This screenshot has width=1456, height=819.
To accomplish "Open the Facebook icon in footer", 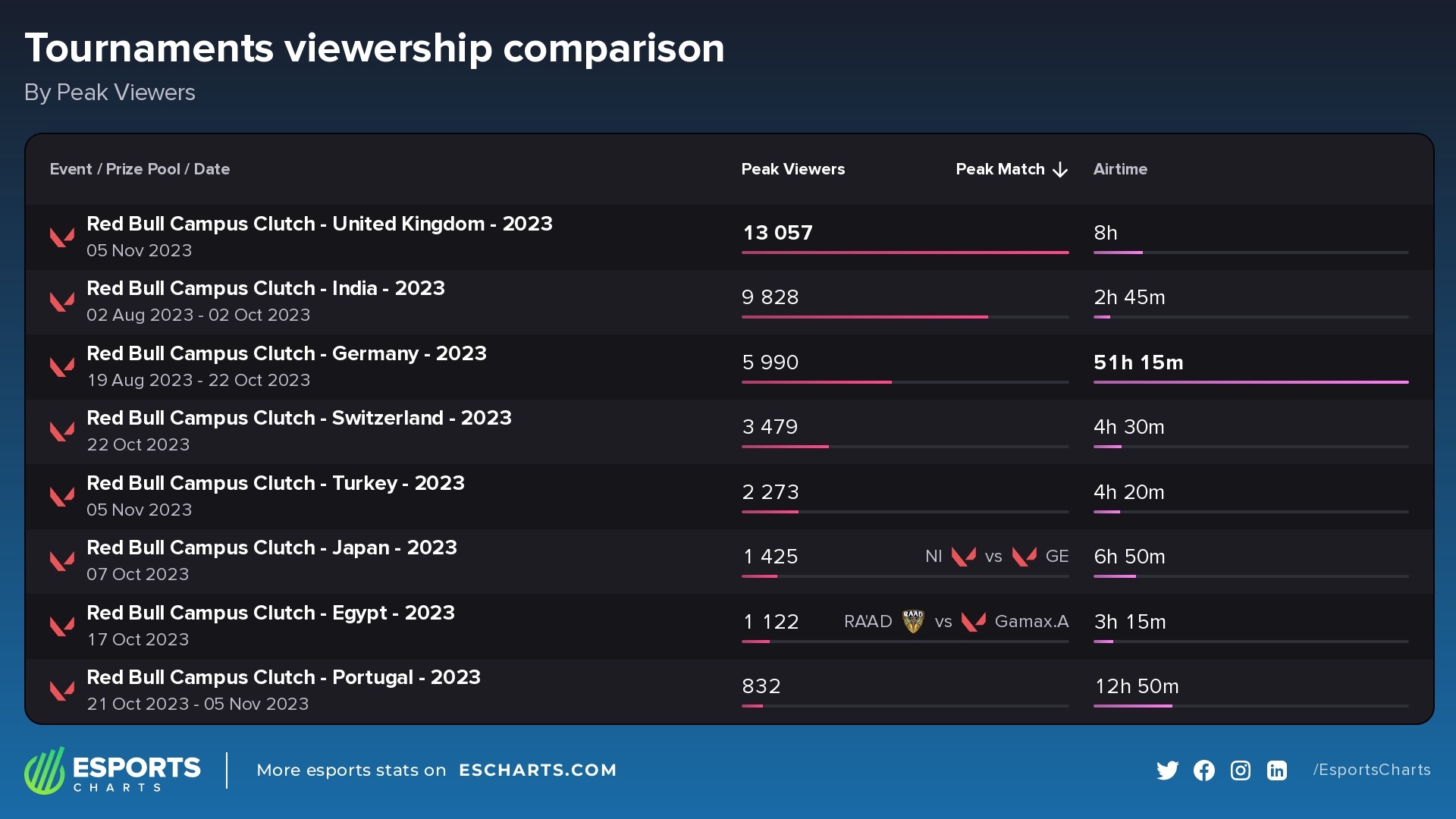I will pos(1204,770).
